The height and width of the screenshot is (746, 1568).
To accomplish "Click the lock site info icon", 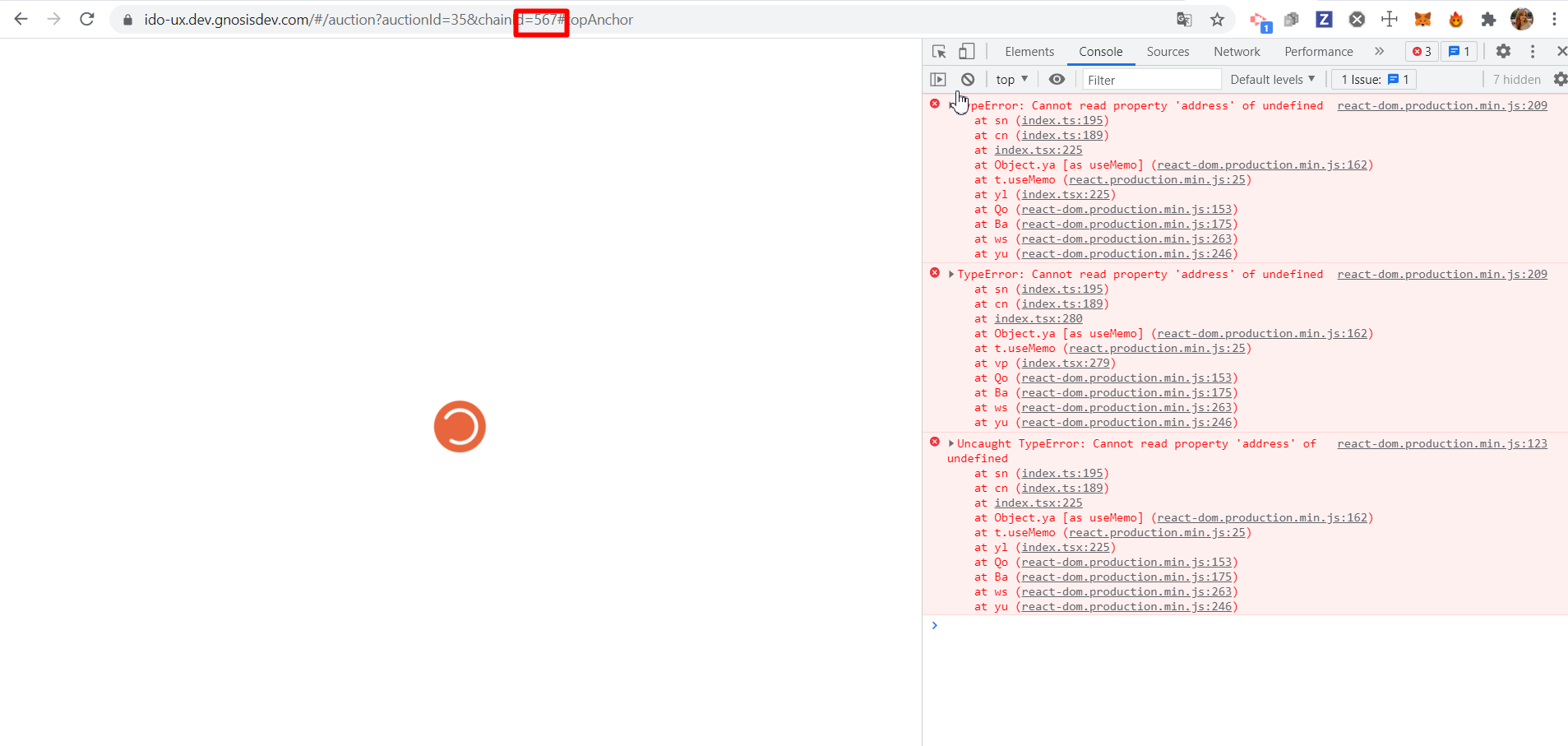I will pyautogui.click(x=127, y=20).
